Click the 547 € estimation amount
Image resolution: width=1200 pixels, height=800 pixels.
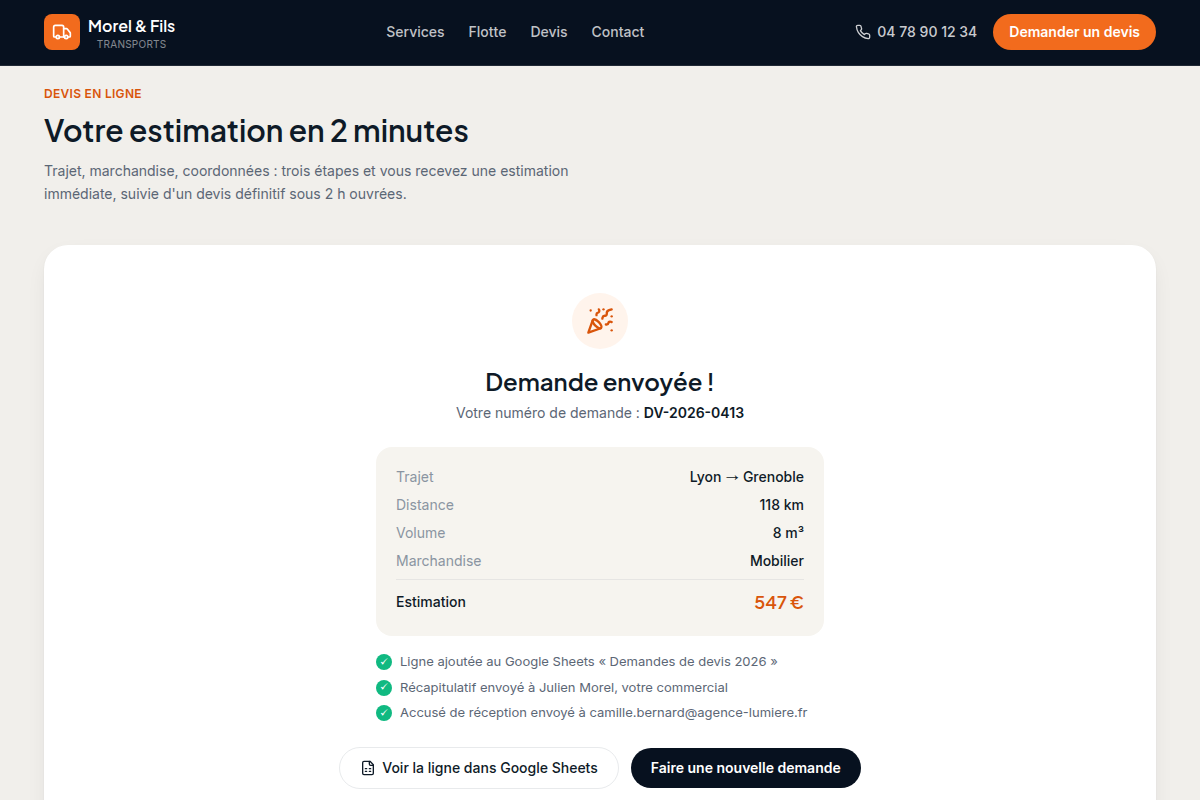click(779, 603)
